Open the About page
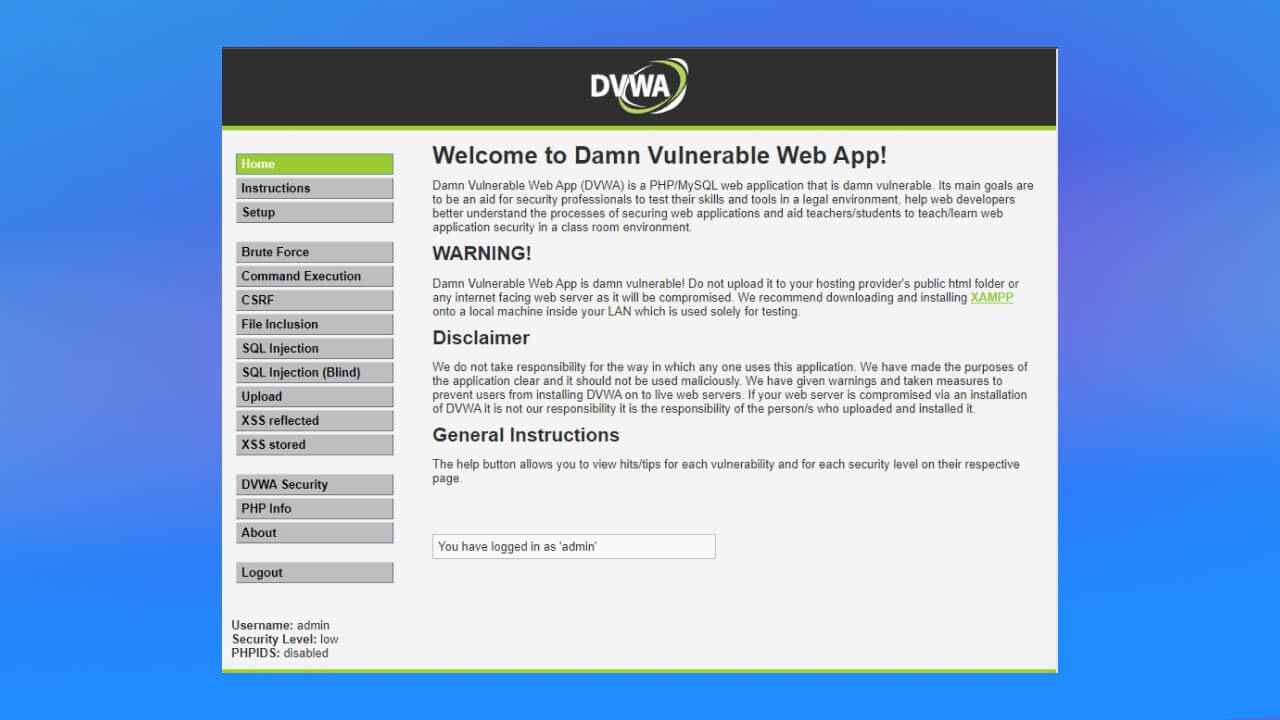Image resolution: width=1280 pixels, height=720 pixels. [315, 532]
